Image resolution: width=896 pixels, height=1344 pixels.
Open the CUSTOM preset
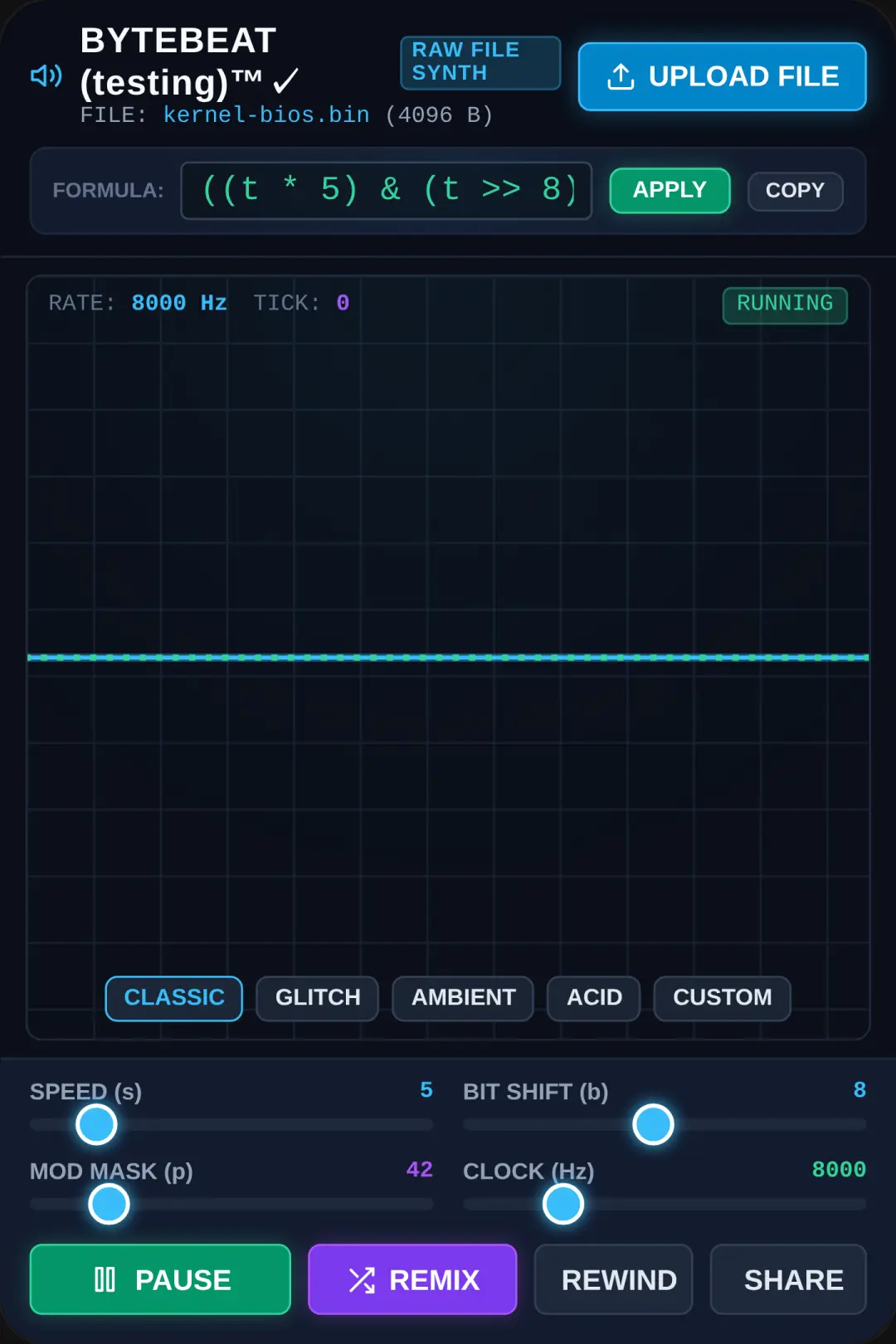(722, 998)
